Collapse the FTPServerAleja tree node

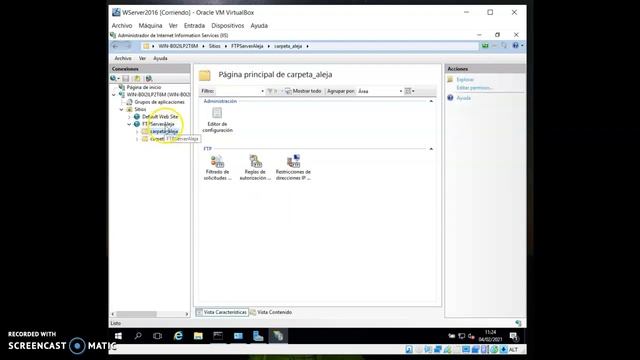[129, 124]
